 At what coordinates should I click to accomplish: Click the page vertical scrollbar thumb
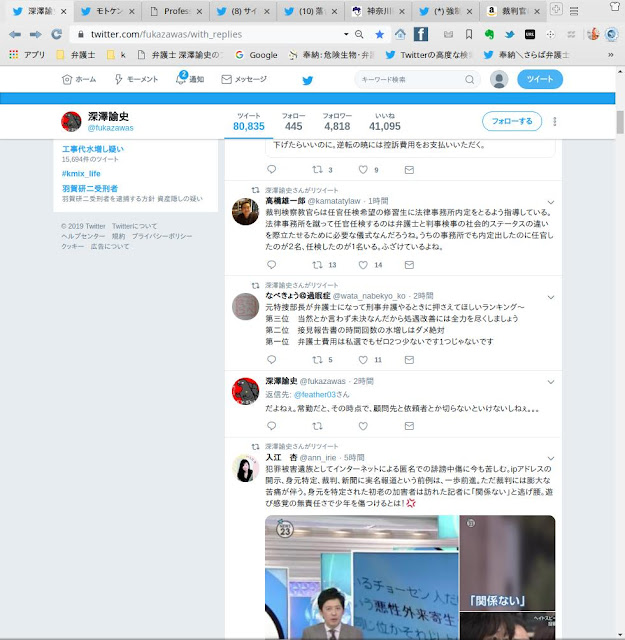[620, 122]
